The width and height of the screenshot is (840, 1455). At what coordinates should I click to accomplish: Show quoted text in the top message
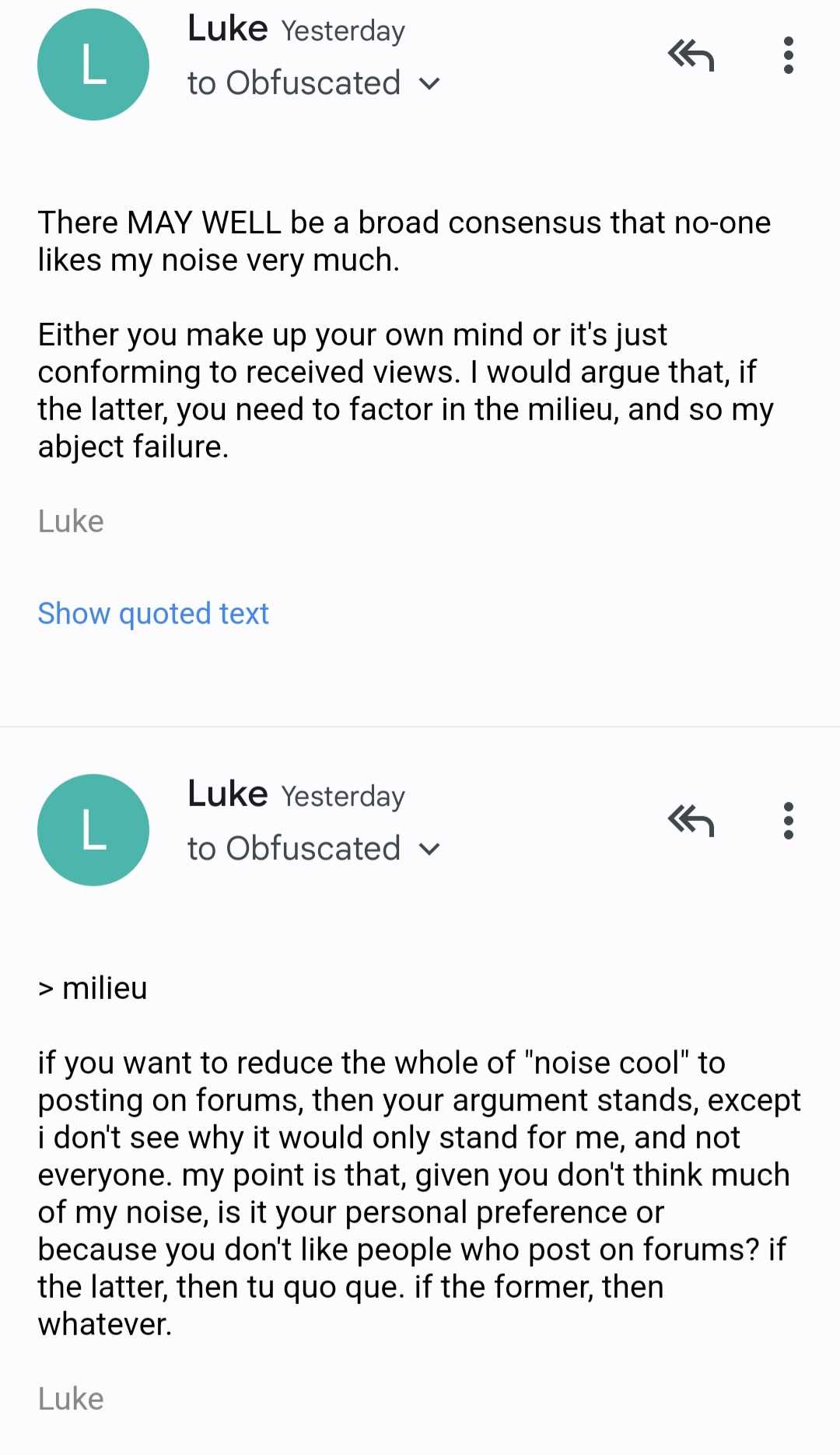pyautogui.click(x=153, y=614)
